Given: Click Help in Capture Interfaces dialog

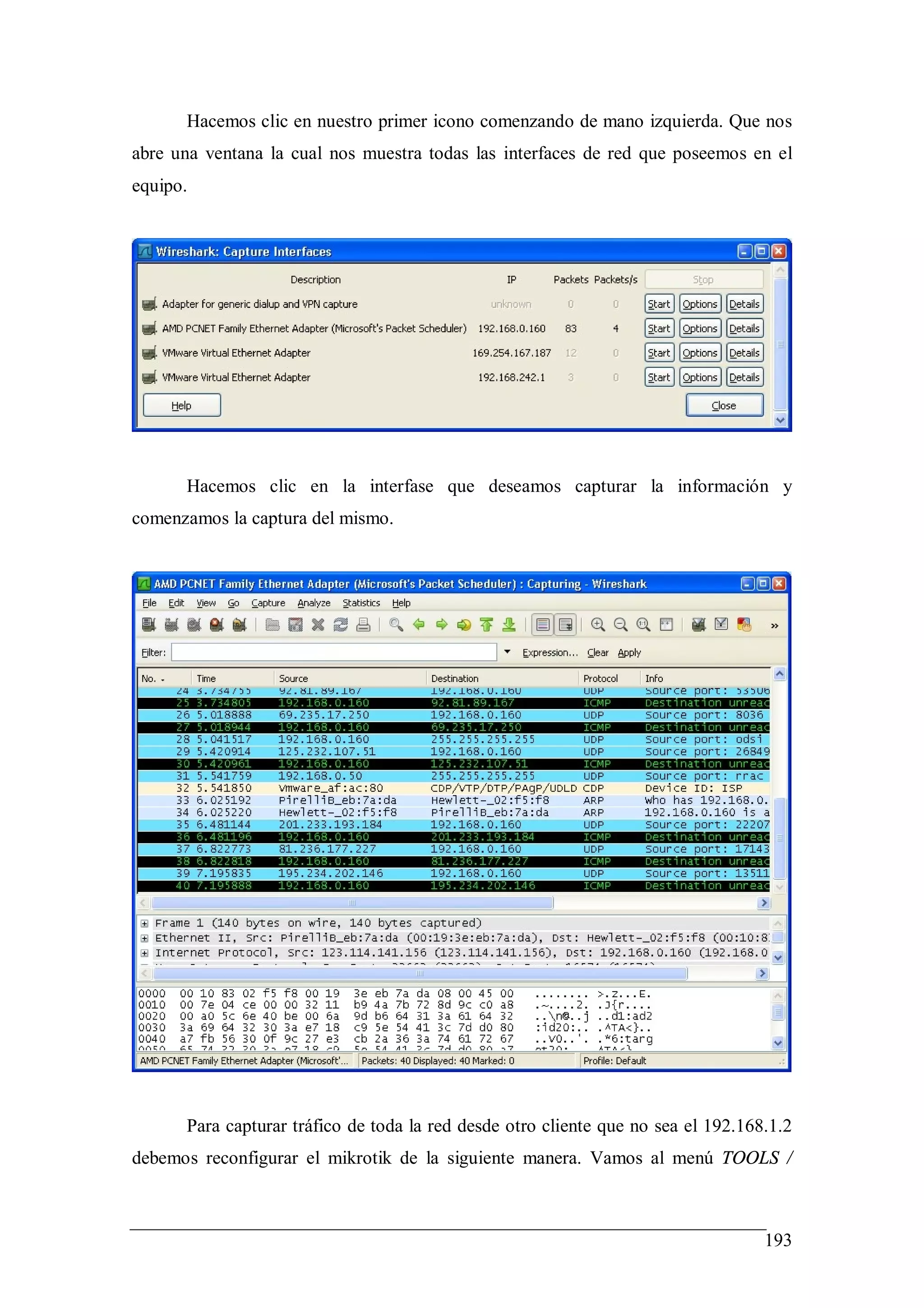Looking at the screenshot, I should pyautogui.click(x=182, y=406).
